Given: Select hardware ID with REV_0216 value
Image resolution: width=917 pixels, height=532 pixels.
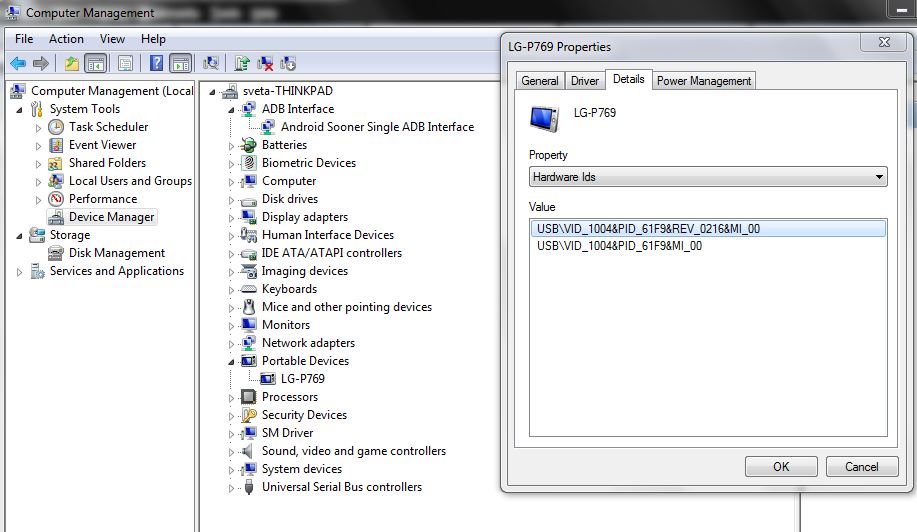Looking at the screenshot, I should (708, 229).
